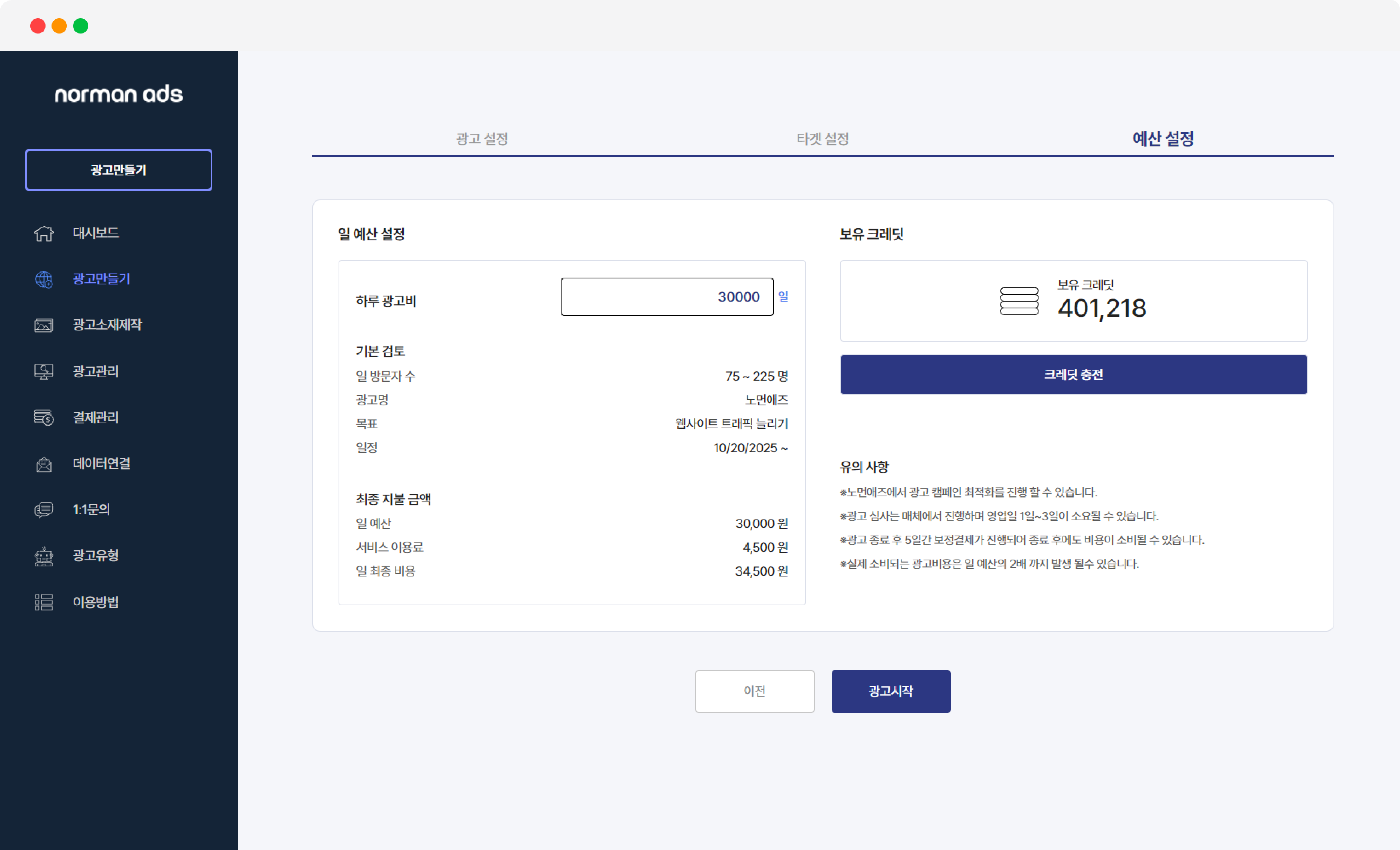
Task: Click the monitor icon for 광고관리
Action: click(x=44, y=371)
